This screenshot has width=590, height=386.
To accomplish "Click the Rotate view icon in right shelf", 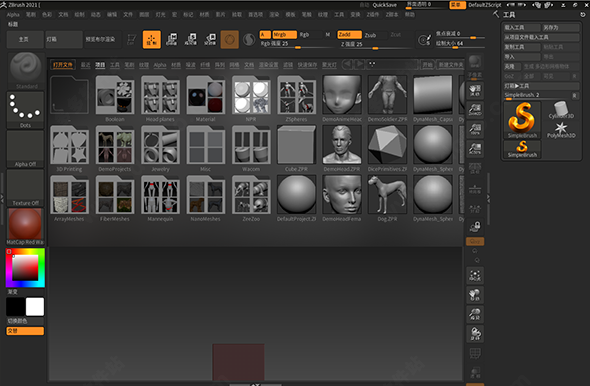I will click(x=475, y=334).
